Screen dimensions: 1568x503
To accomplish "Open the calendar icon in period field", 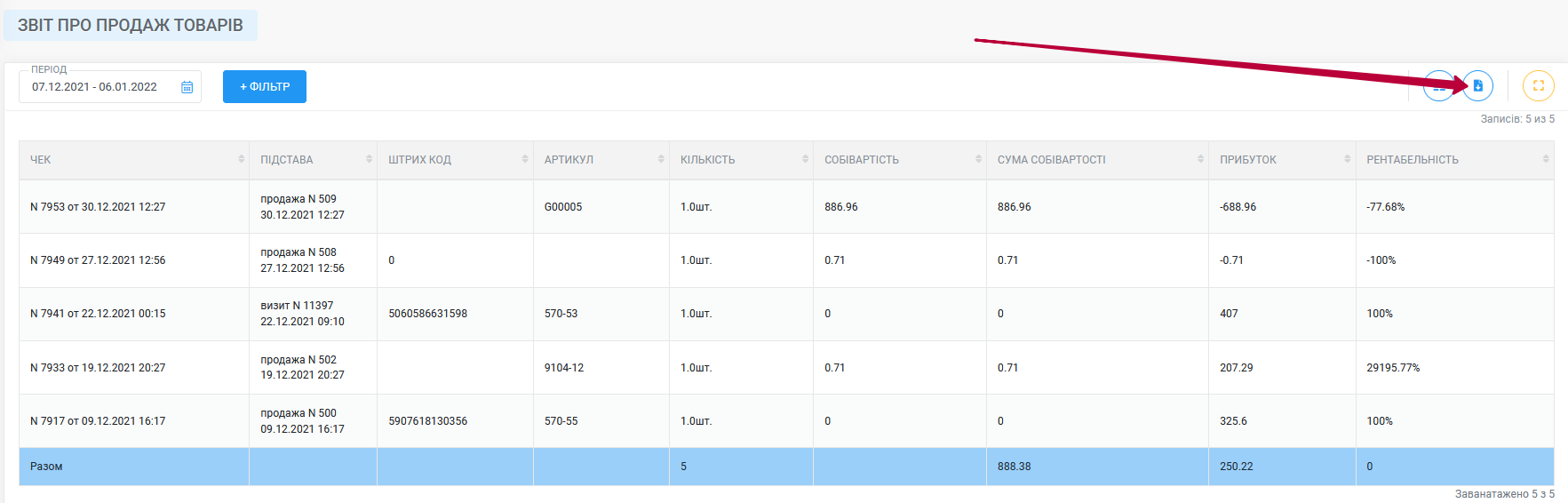I will coord(187,87).
